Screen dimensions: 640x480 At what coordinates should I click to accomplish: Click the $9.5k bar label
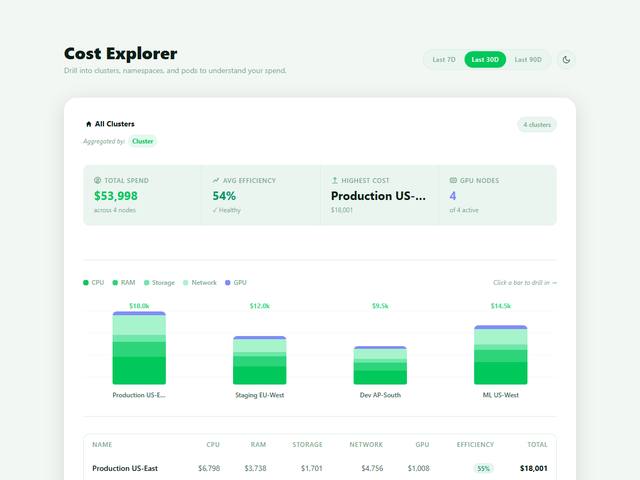coord(380,306)
